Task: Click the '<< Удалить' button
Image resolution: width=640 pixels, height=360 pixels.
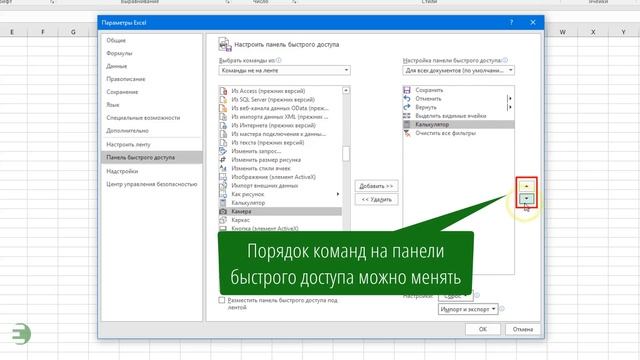Action: pos(376,199)
